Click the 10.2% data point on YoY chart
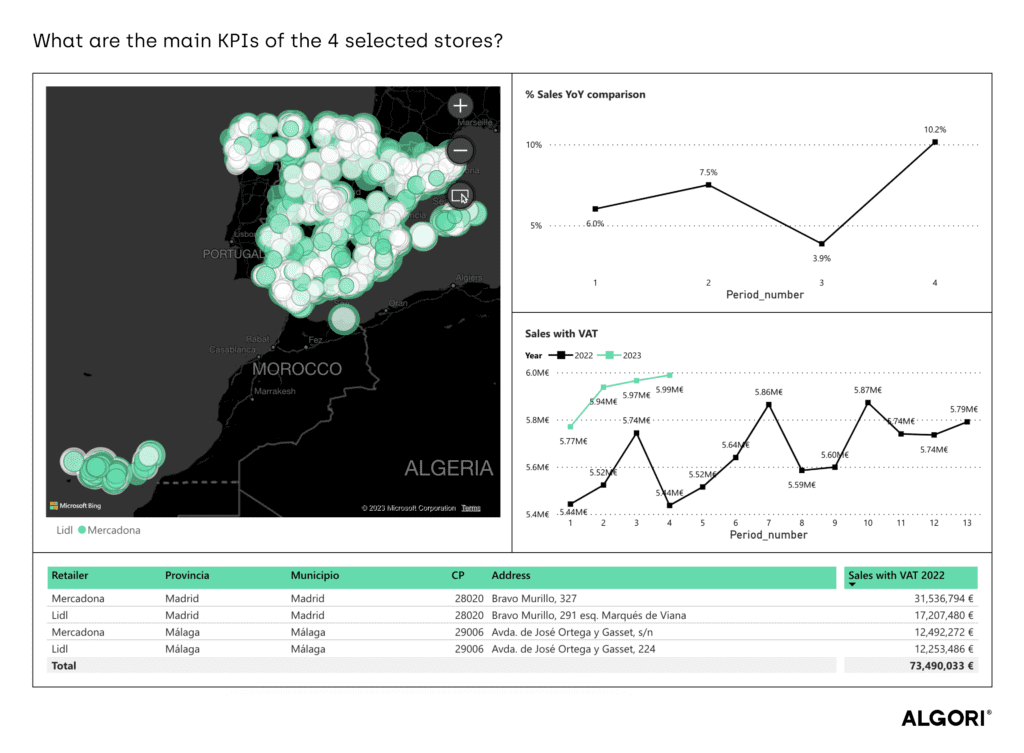1024x753 pixels. pos(935,142)
